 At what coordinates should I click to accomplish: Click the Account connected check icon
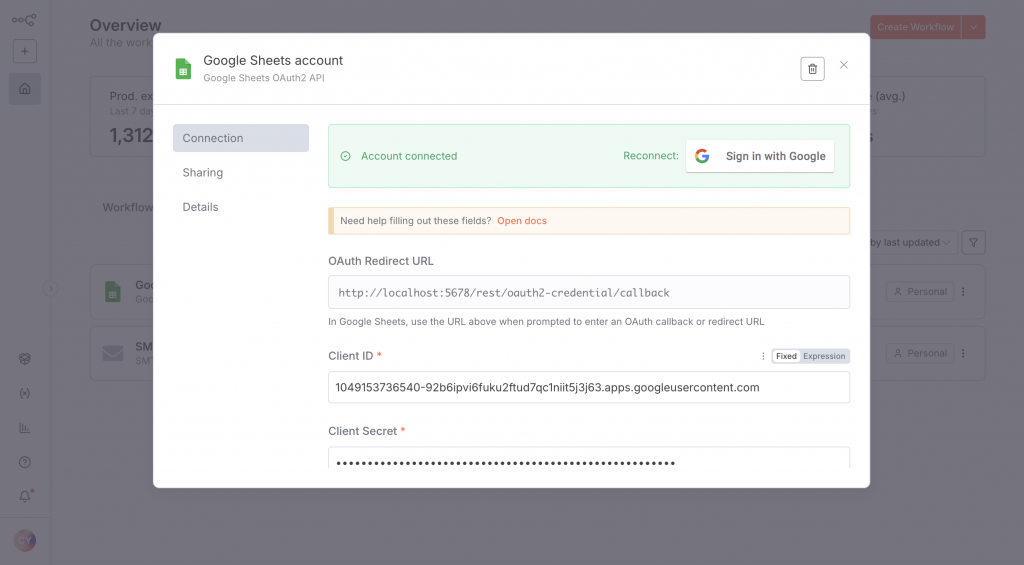coord(345,156)
